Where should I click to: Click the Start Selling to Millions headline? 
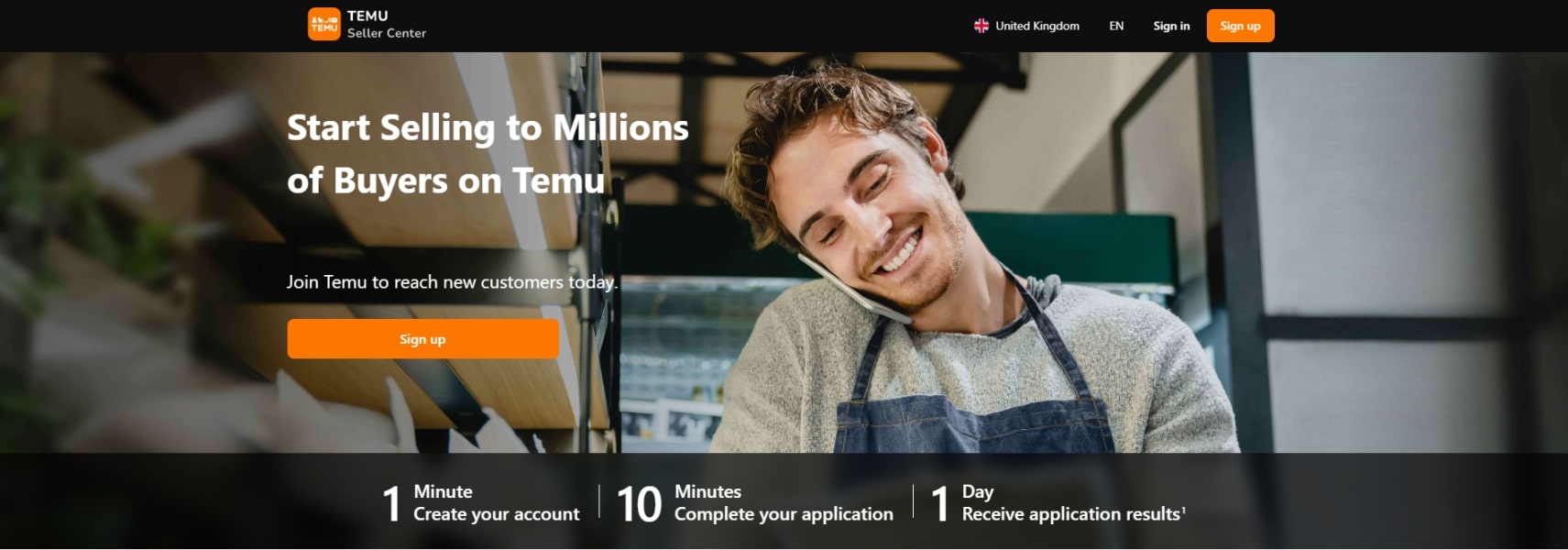pyautogui.click(x=488, y=127)
